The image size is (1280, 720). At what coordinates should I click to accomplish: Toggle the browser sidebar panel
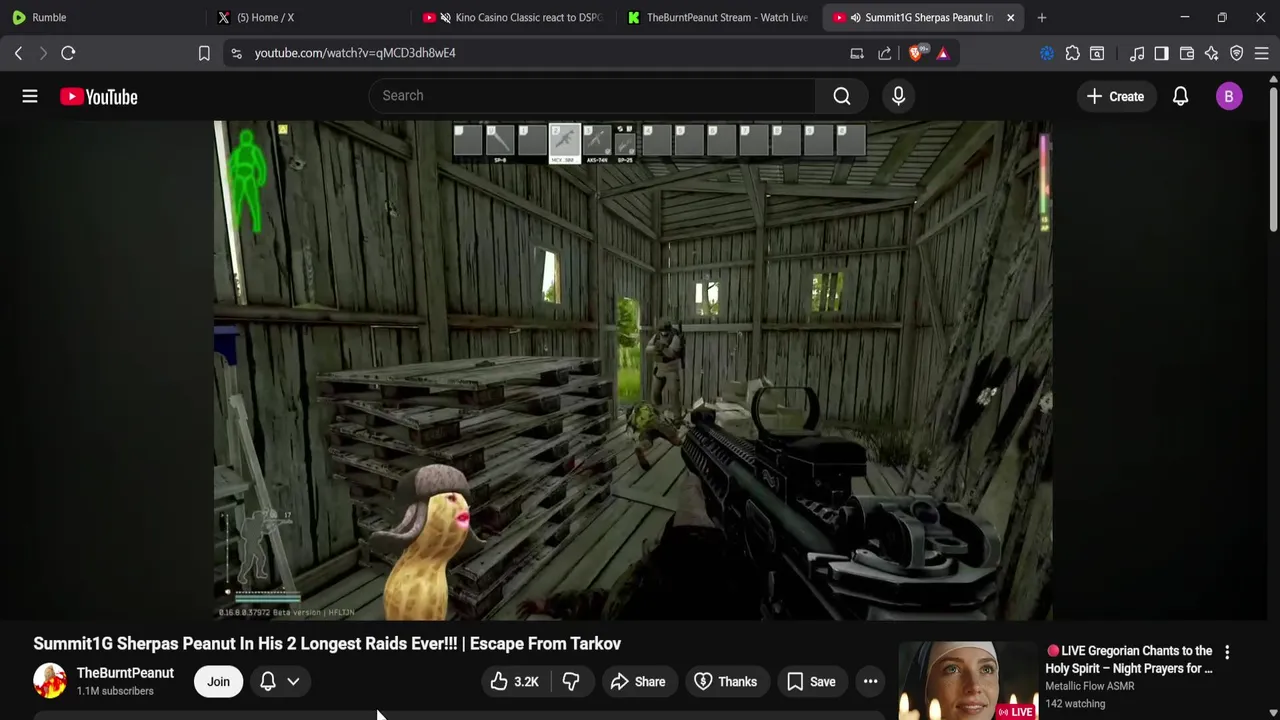click(1161, 53)
